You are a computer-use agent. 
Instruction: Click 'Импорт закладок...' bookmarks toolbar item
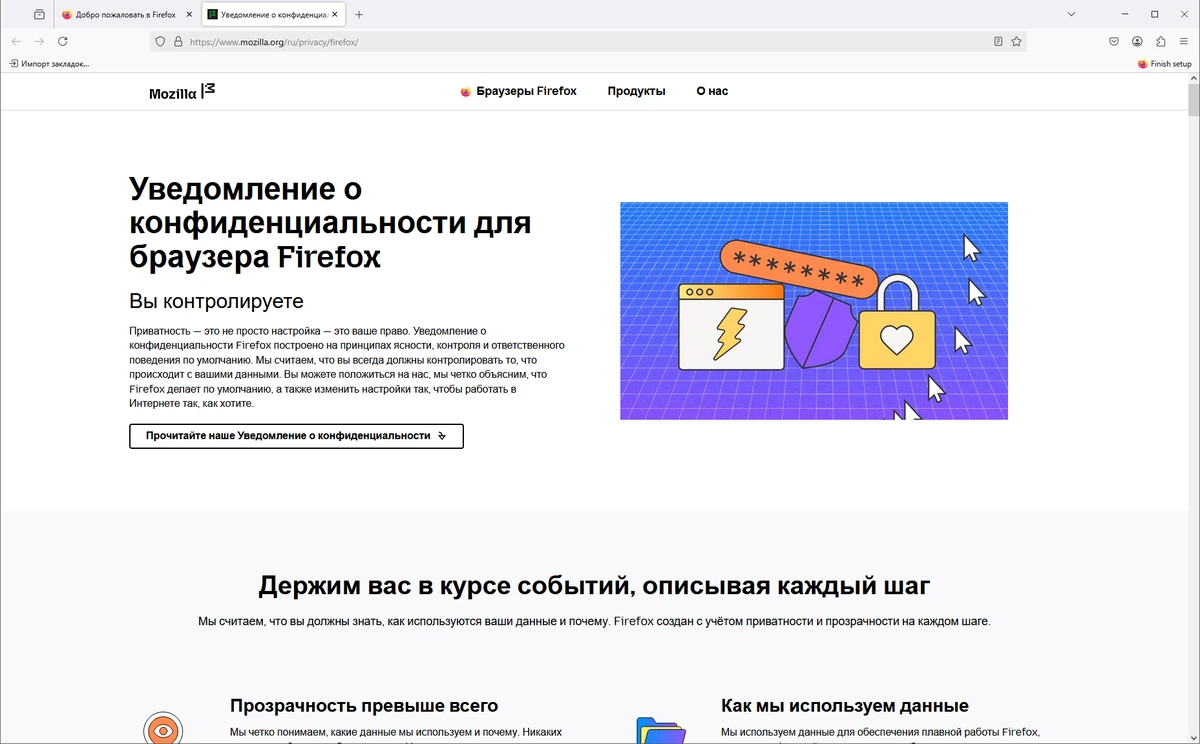tap(49, 64)
